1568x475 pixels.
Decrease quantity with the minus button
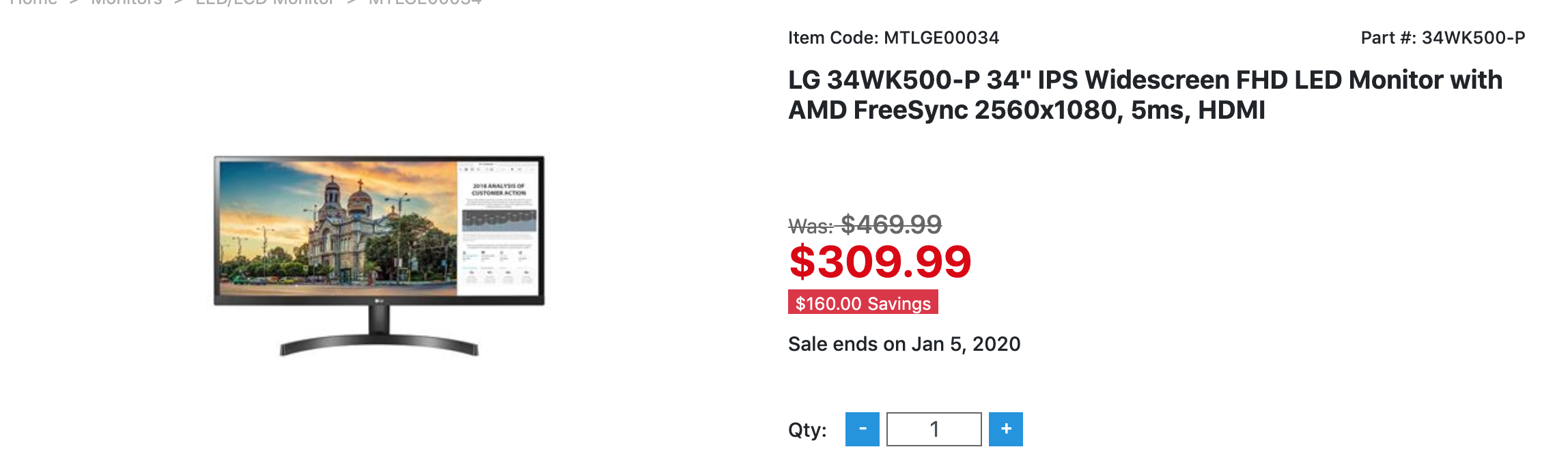pos(862,429)
